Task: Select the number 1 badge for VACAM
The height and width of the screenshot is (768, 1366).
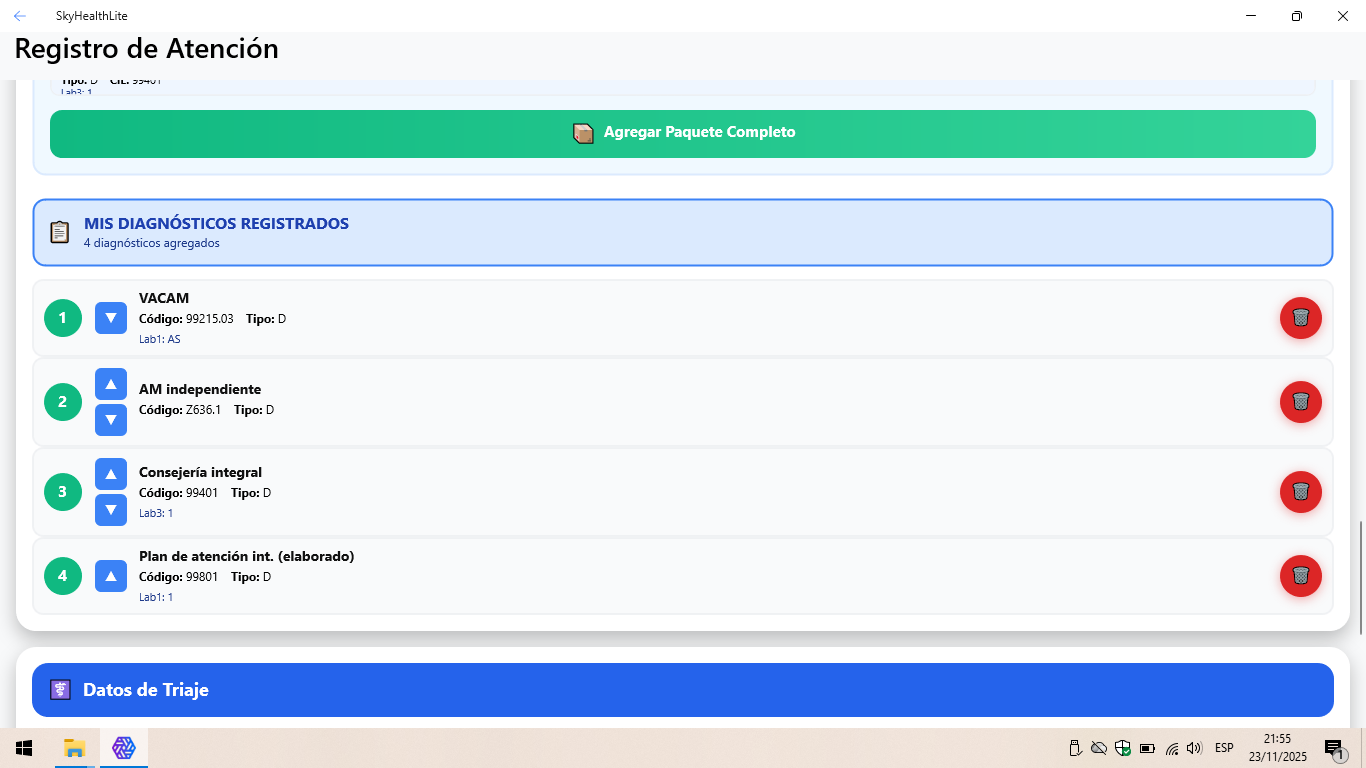Action: (x=63, y=318)
